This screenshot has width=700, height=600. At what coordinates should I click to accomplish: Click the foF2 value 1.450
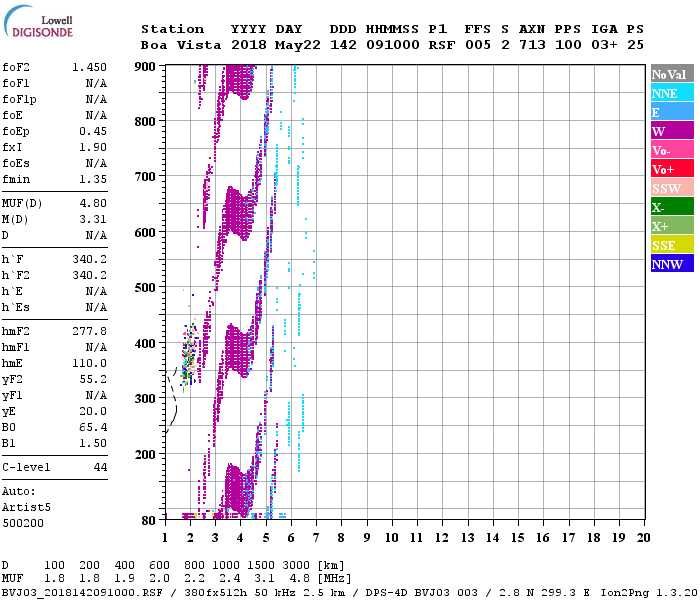pos(89,67)
